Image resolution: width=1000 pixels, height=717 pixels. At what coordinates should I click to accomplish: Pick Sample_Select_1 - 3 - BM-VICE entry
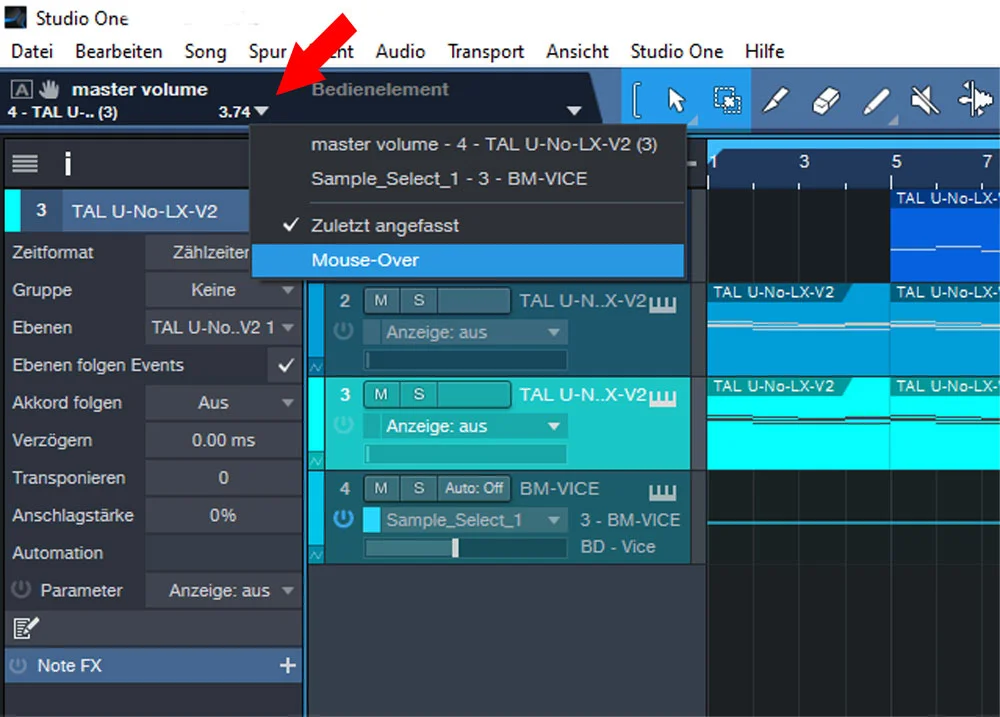(x=468, y=179)
